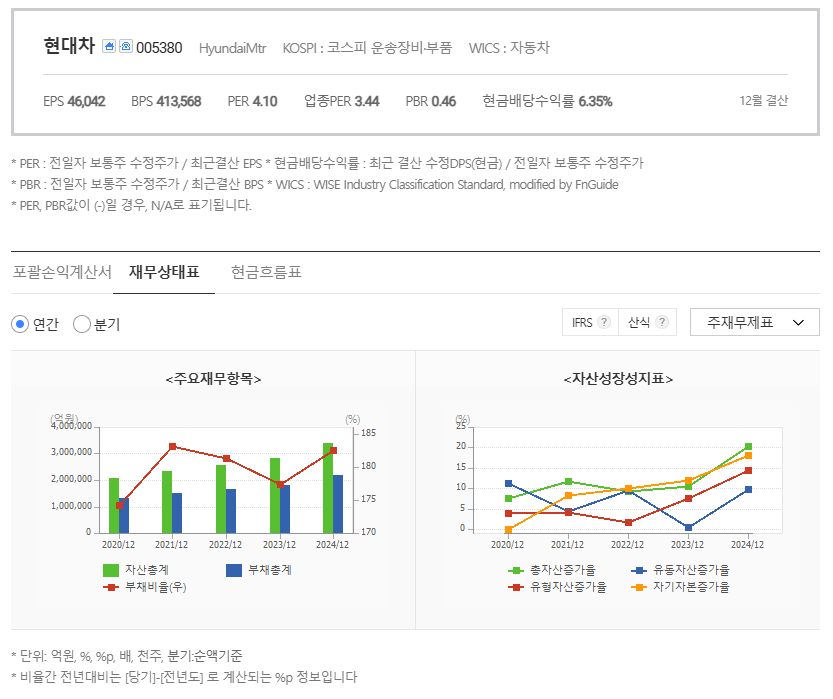Viewport: 833px width, 699px height.
Task: Click the 2023/12 label on 자산성장성지표 chart
Action: point(687,544)
